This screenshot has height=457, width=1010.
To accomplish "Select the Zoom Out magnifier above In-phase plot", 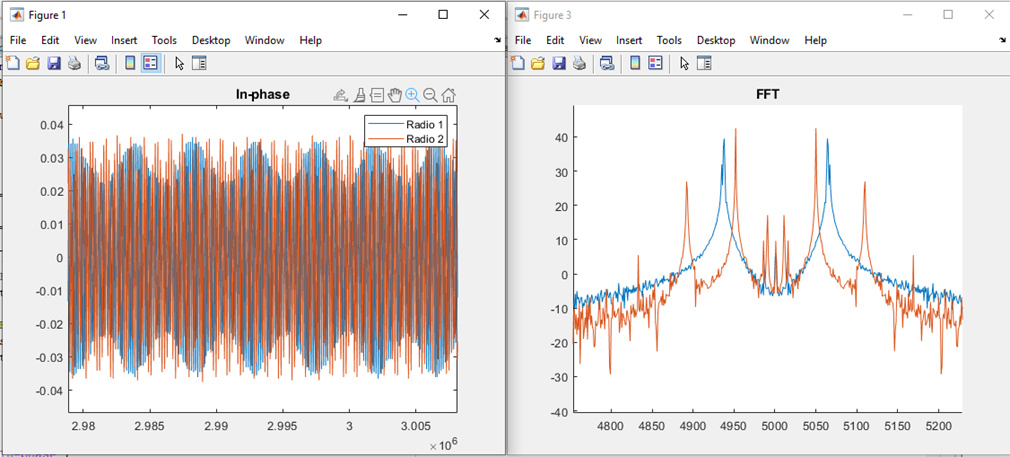I will click(430, 95).
